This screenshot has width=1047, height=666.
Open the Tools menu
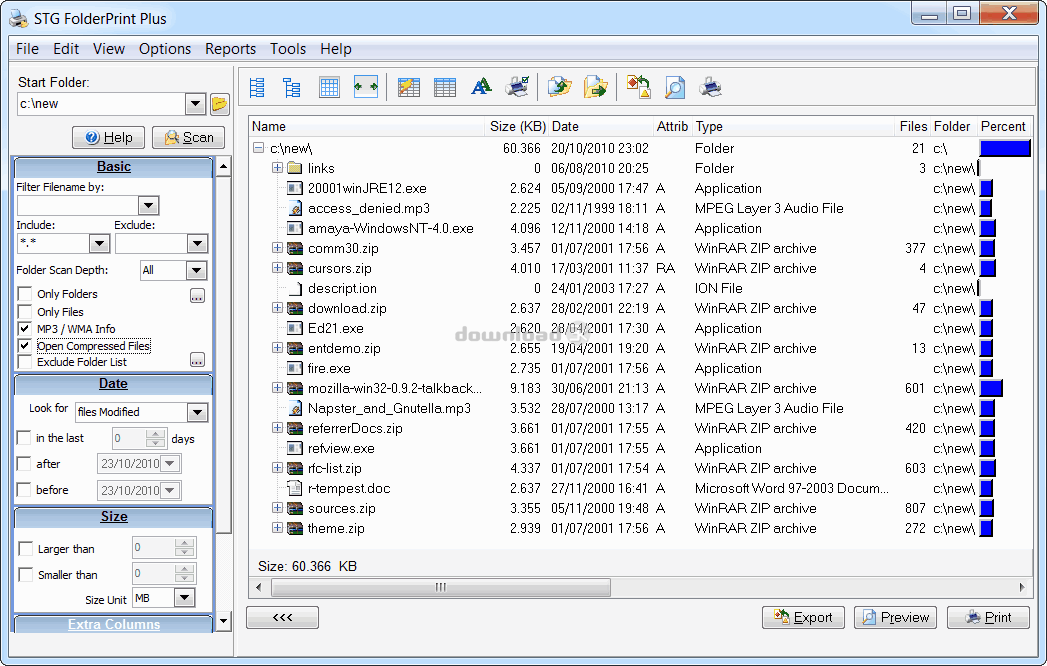288,49
